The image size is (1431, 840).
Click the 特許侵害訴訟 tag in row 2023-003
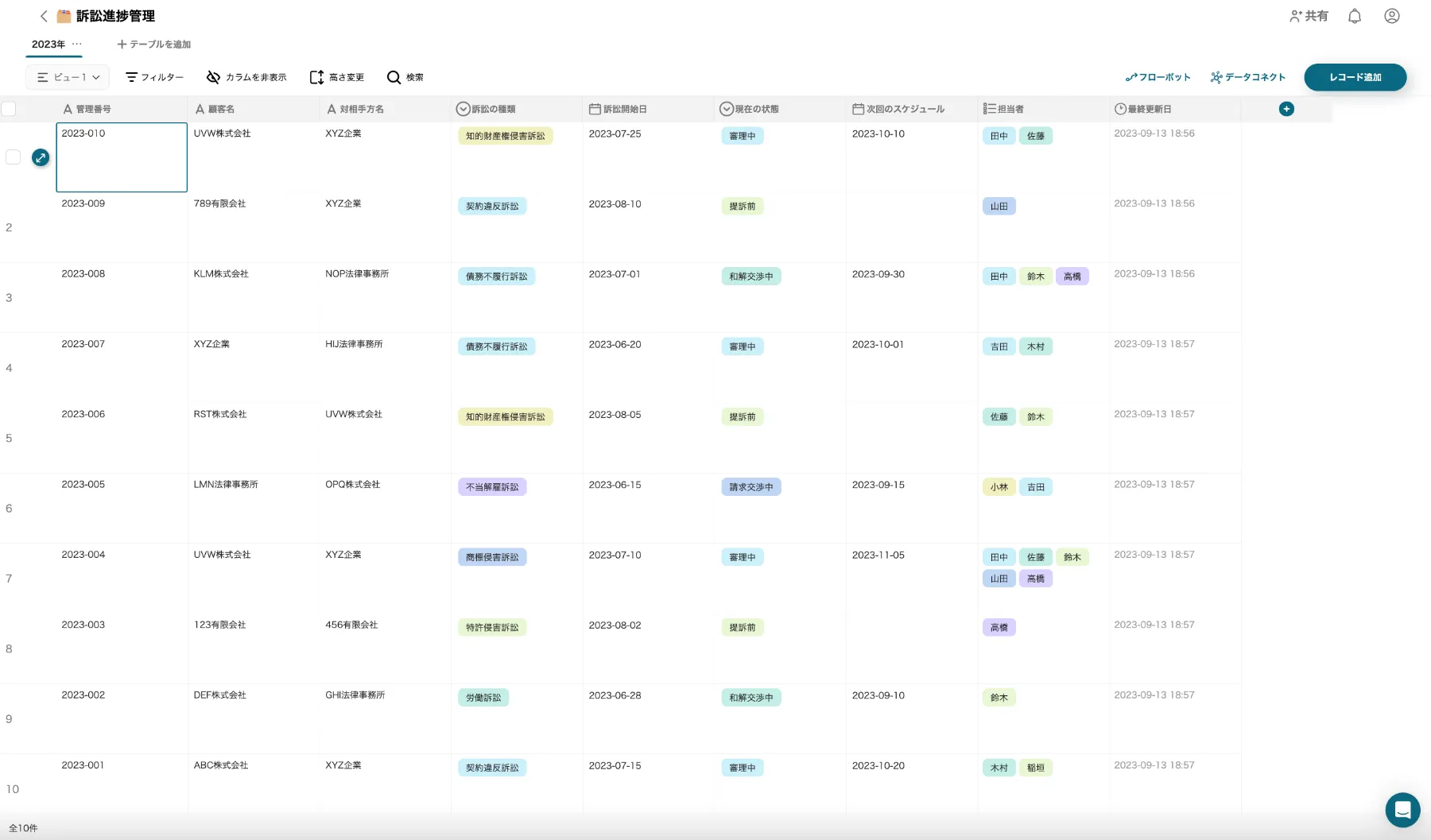pos(492,628)
